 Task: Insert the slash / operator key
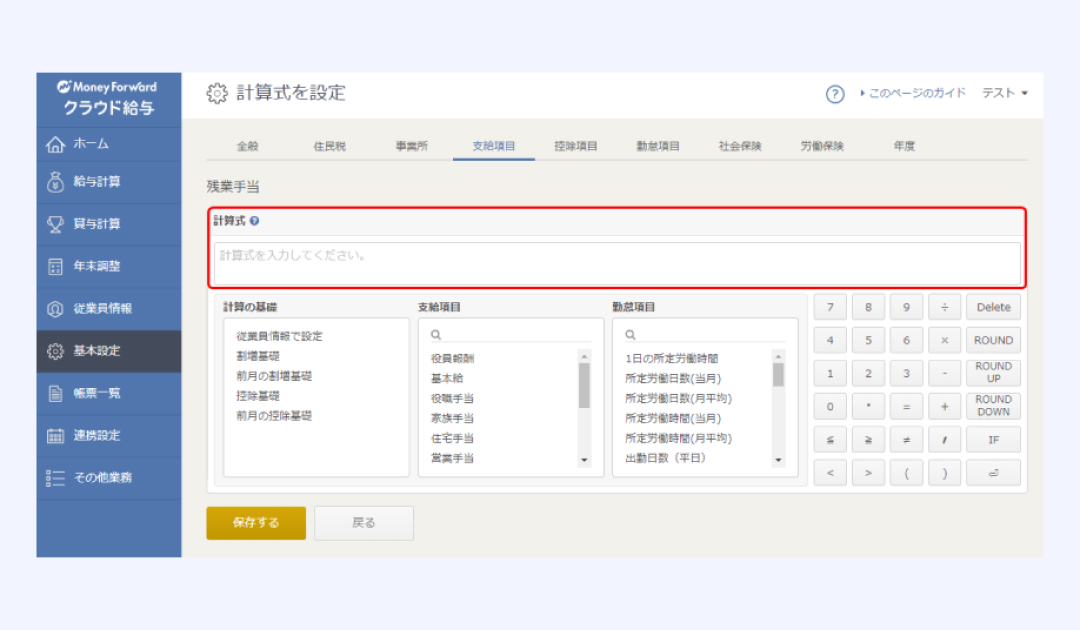coord(944,439)
